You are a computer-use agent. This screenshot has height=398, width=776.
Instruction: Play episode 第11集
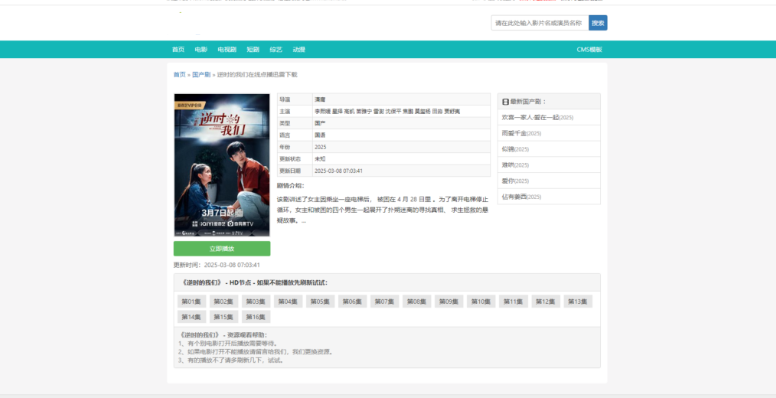513,301
